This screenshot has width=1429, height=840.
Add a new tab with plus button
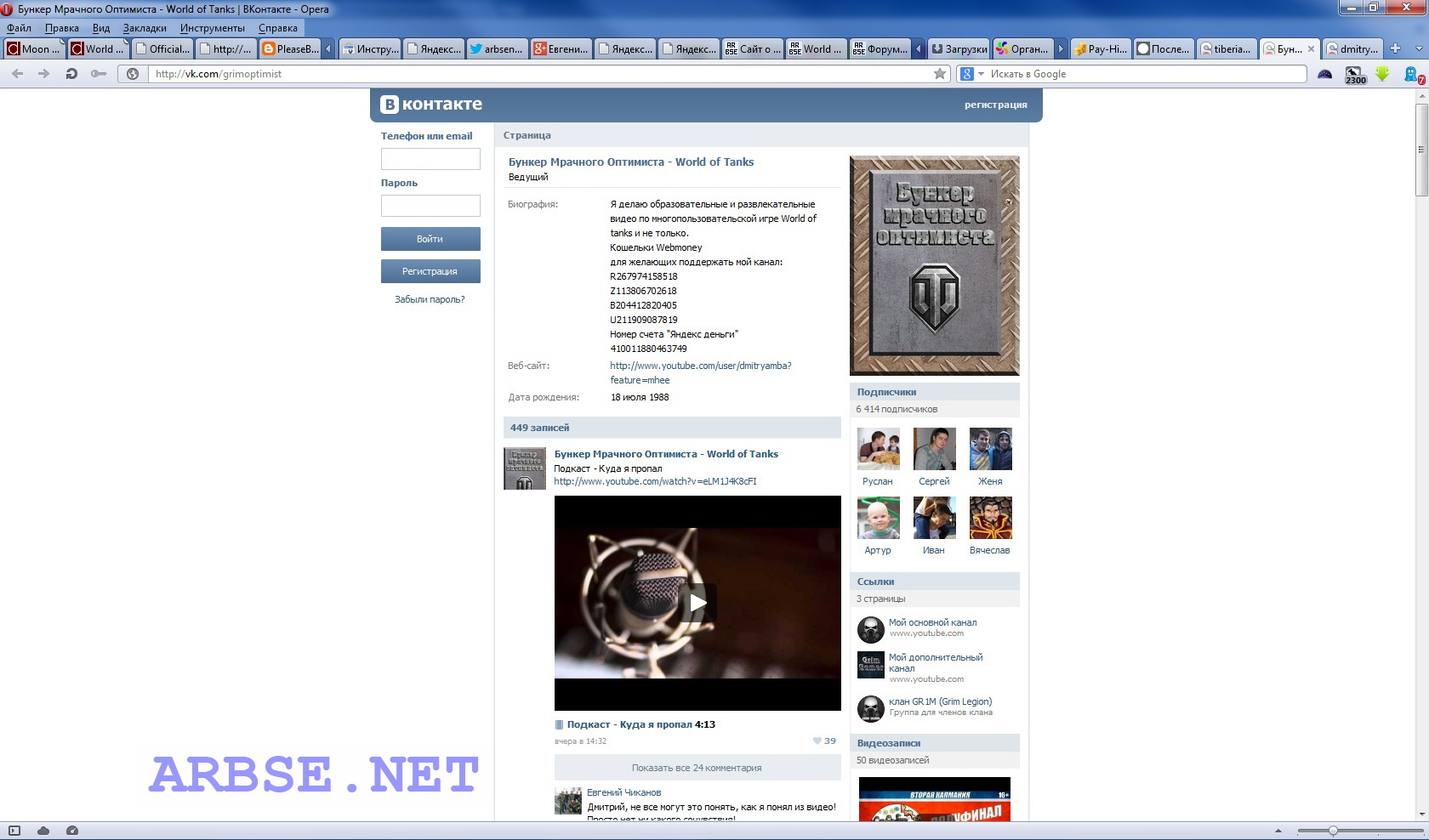(x=1395, y=48)
